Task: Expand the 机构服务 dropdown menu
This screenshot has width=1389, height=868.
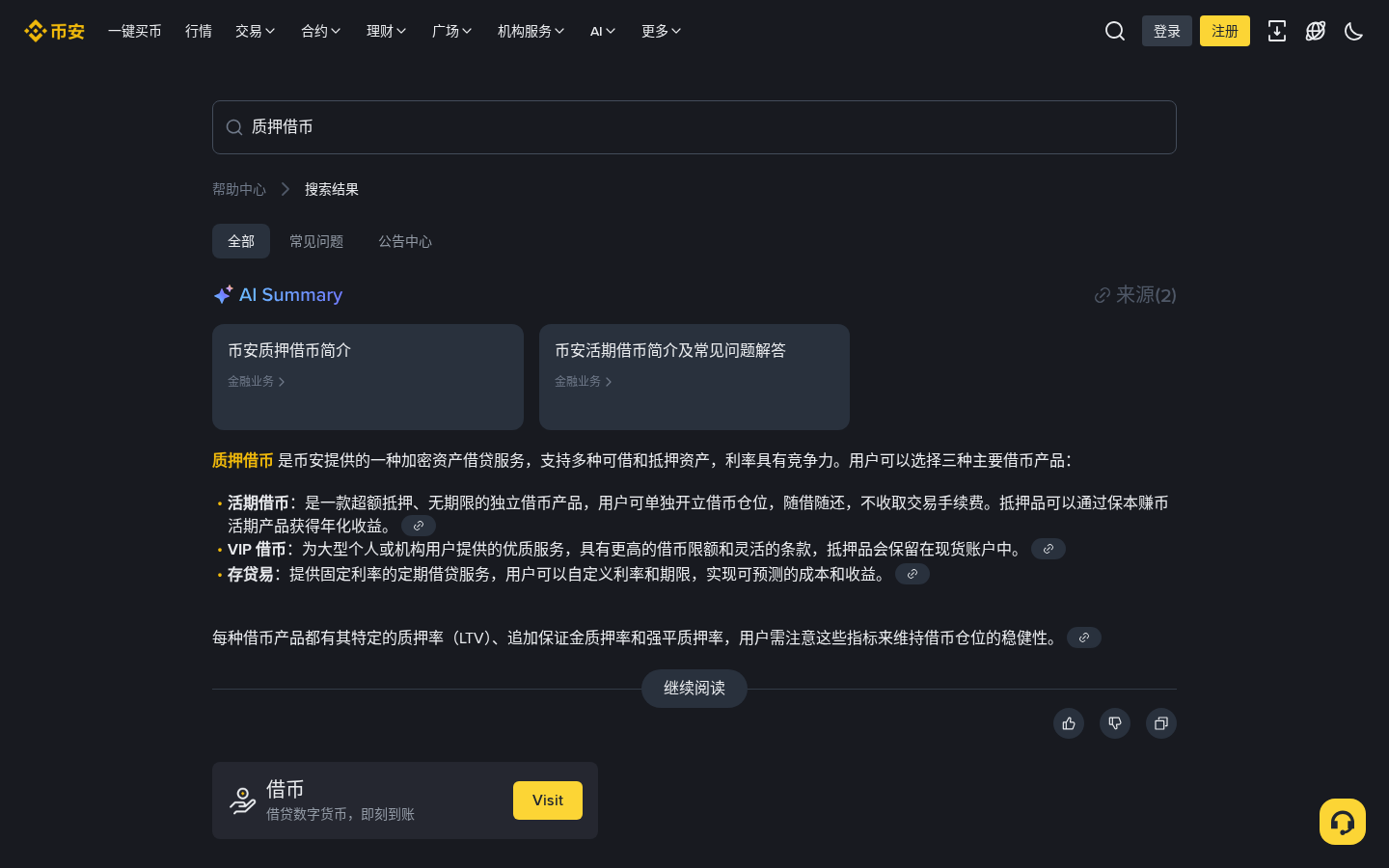Action: tap(531, 31)
